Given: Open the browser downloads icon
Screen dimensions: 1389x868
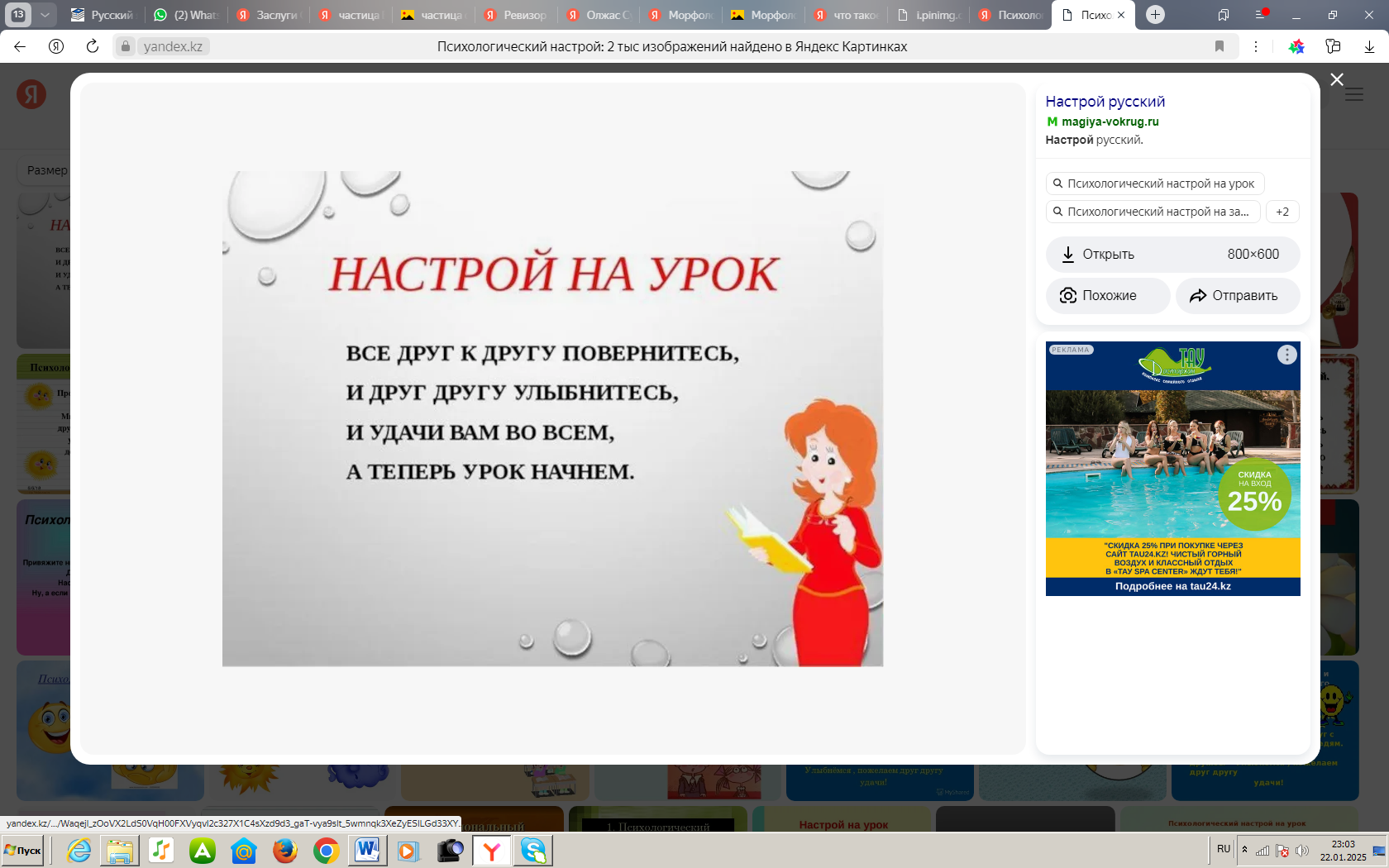Looking at the screenshot, I should coord(1369,46).
